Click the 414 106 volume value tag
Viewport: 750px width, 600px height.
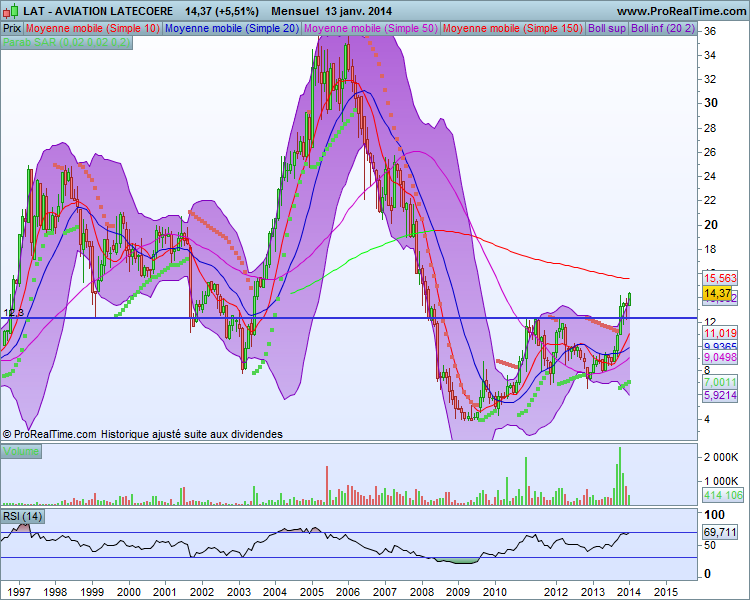point(723,495)
